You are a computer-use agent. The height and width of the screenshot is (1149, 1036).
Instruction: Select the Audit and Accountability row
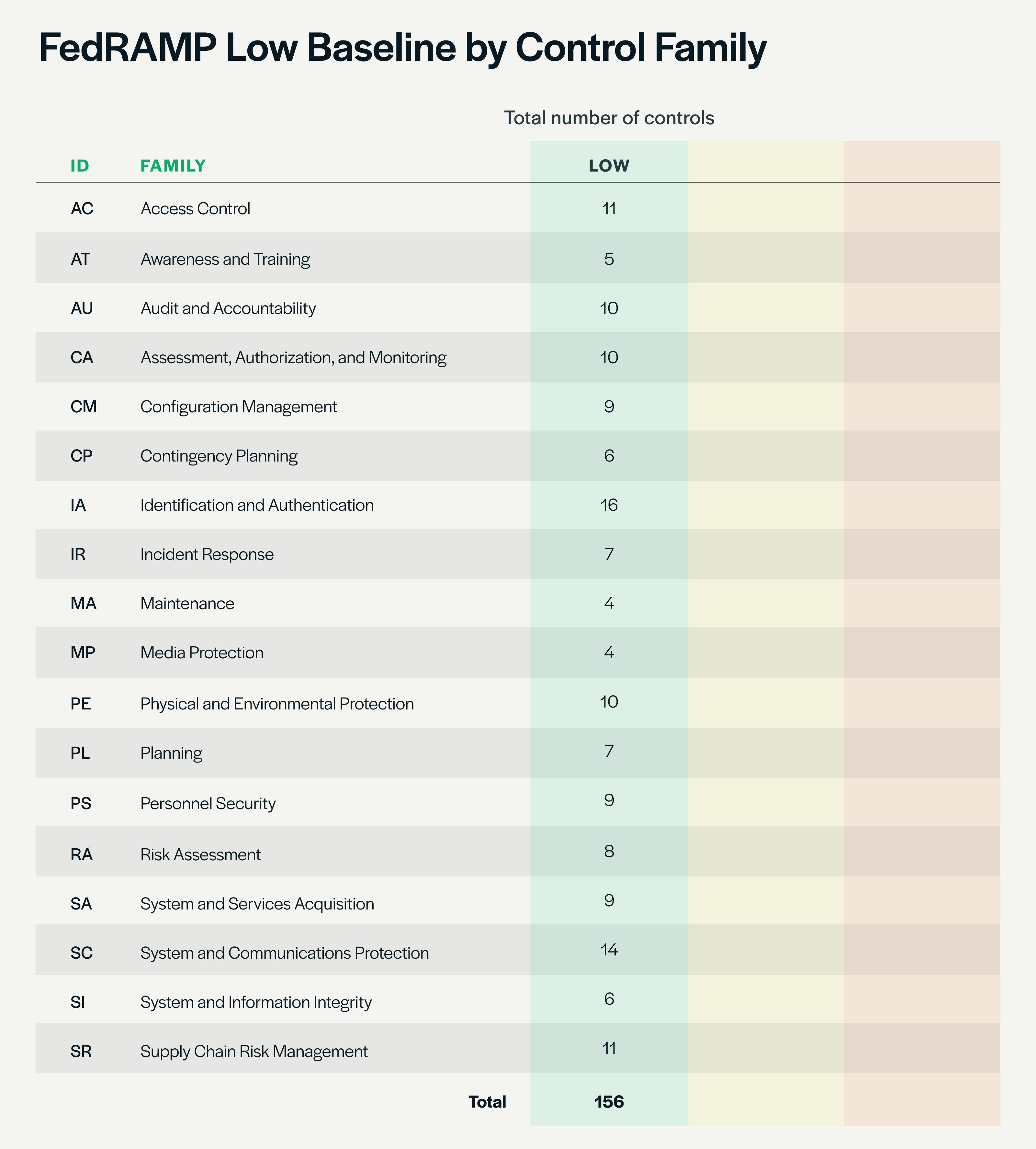pos(228,308)
